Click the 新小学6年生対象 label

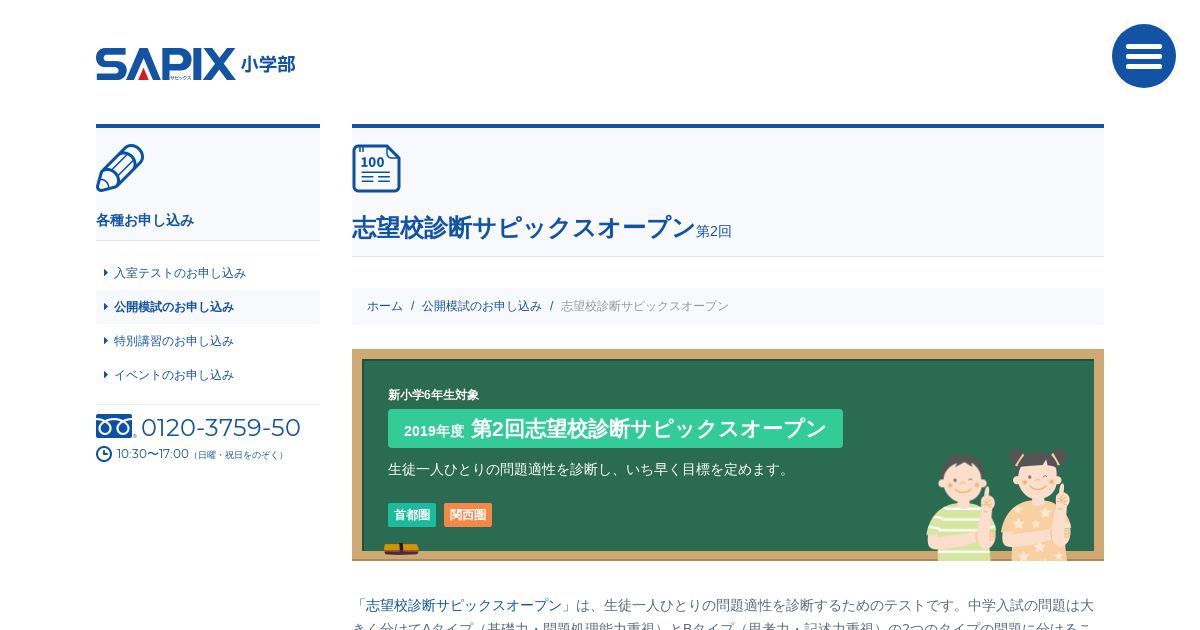click(x=434, y=395)
